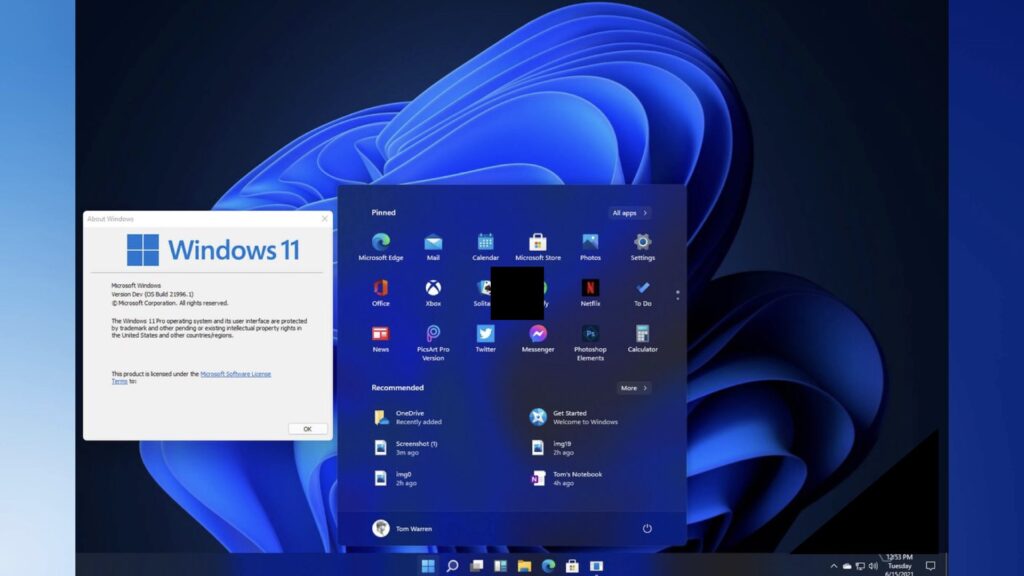
Task: Adjust volume from the system tray speaker
Action: 874,565
